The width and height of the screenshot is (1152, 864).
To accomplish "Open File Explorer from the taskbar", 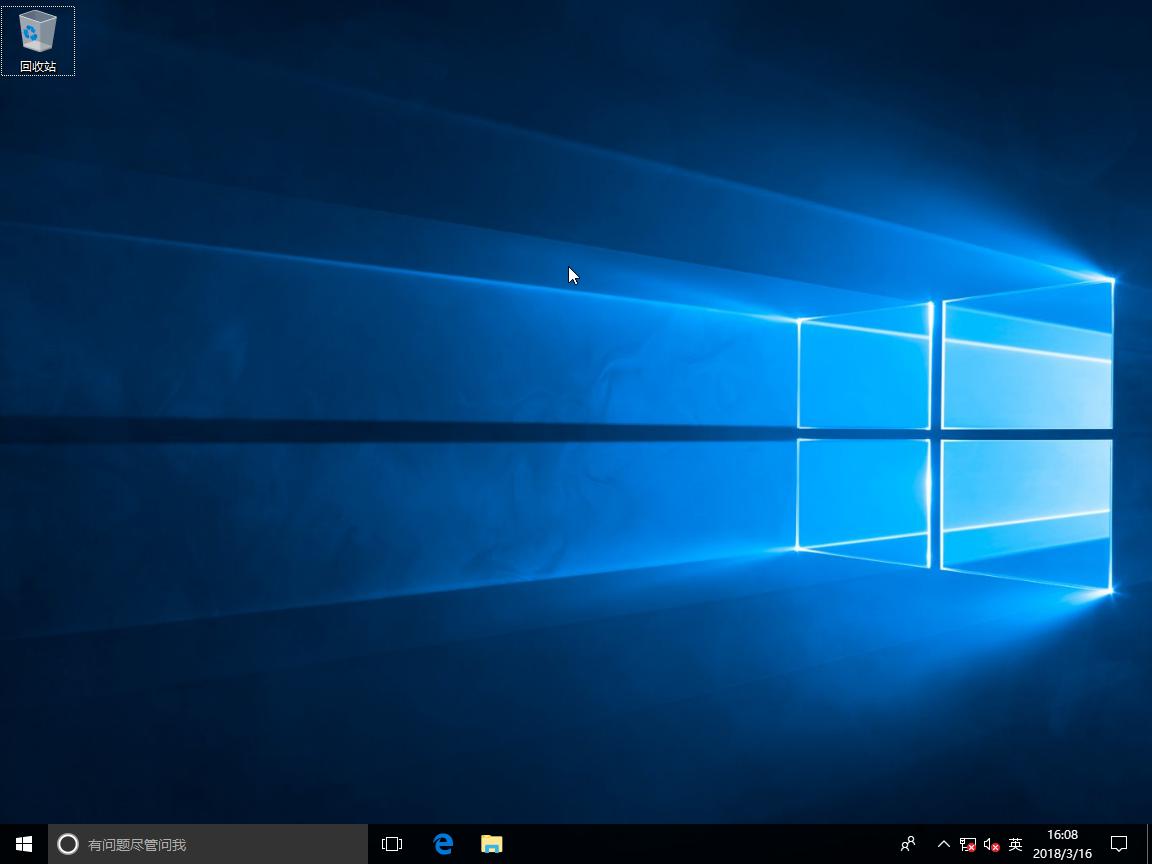I will [x=492, y=844].
